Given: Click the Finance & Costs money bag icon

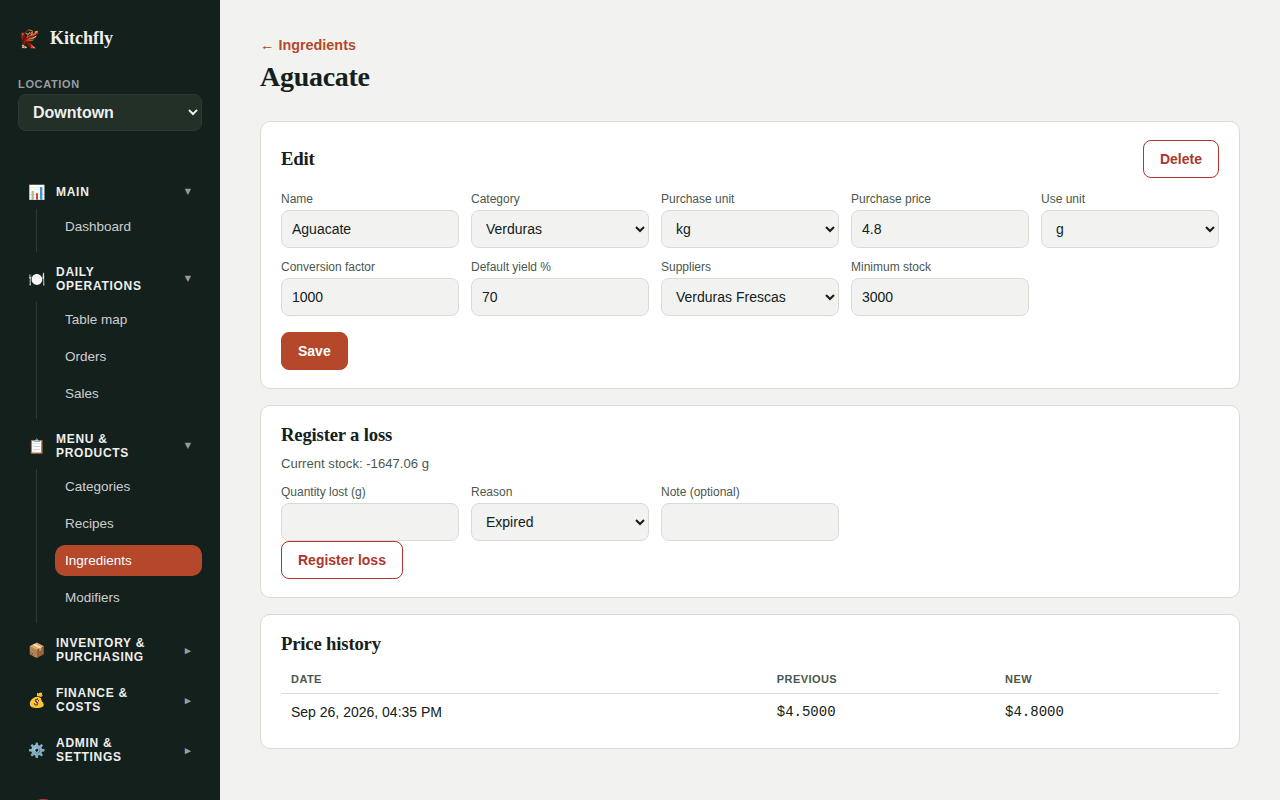Looking at the screenshot, I should [x=37, y=700].
